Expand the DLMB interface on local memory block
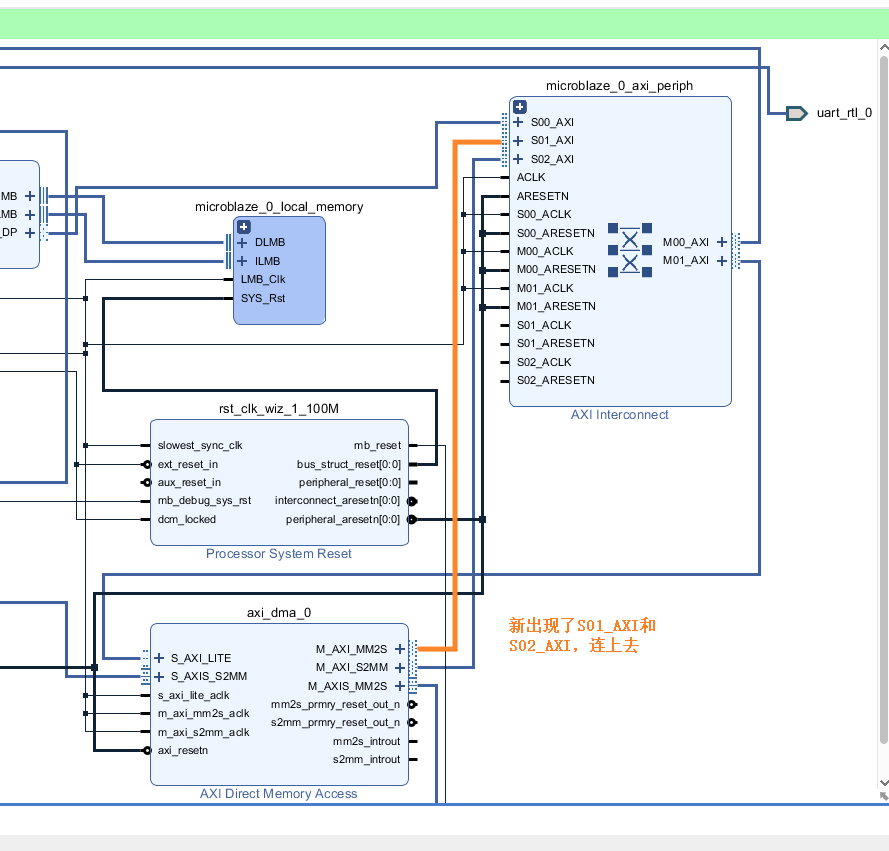889x851 pixels. pos(241,242)
